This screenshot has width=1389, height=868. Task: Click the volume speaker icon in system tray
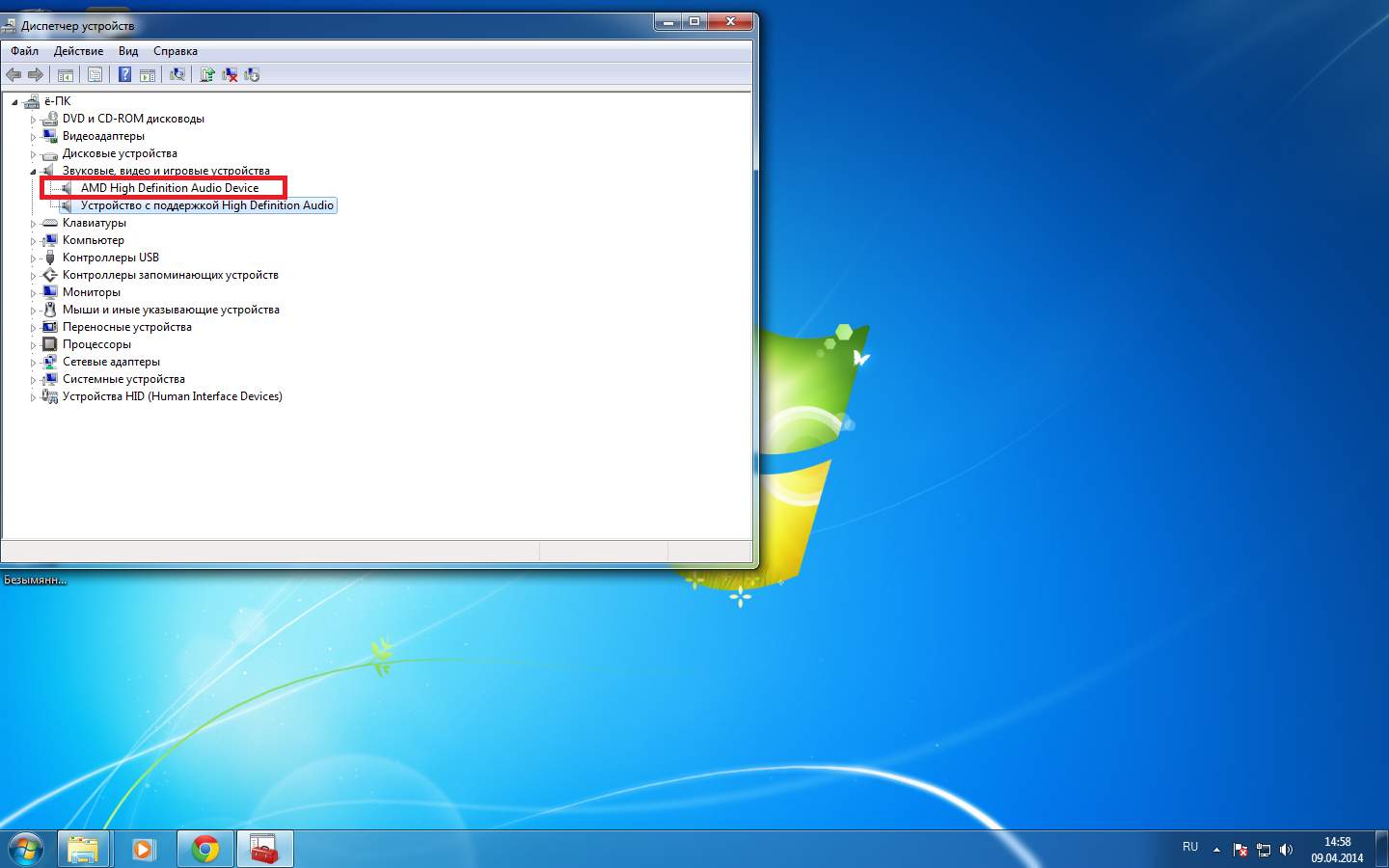[1286, 850]
